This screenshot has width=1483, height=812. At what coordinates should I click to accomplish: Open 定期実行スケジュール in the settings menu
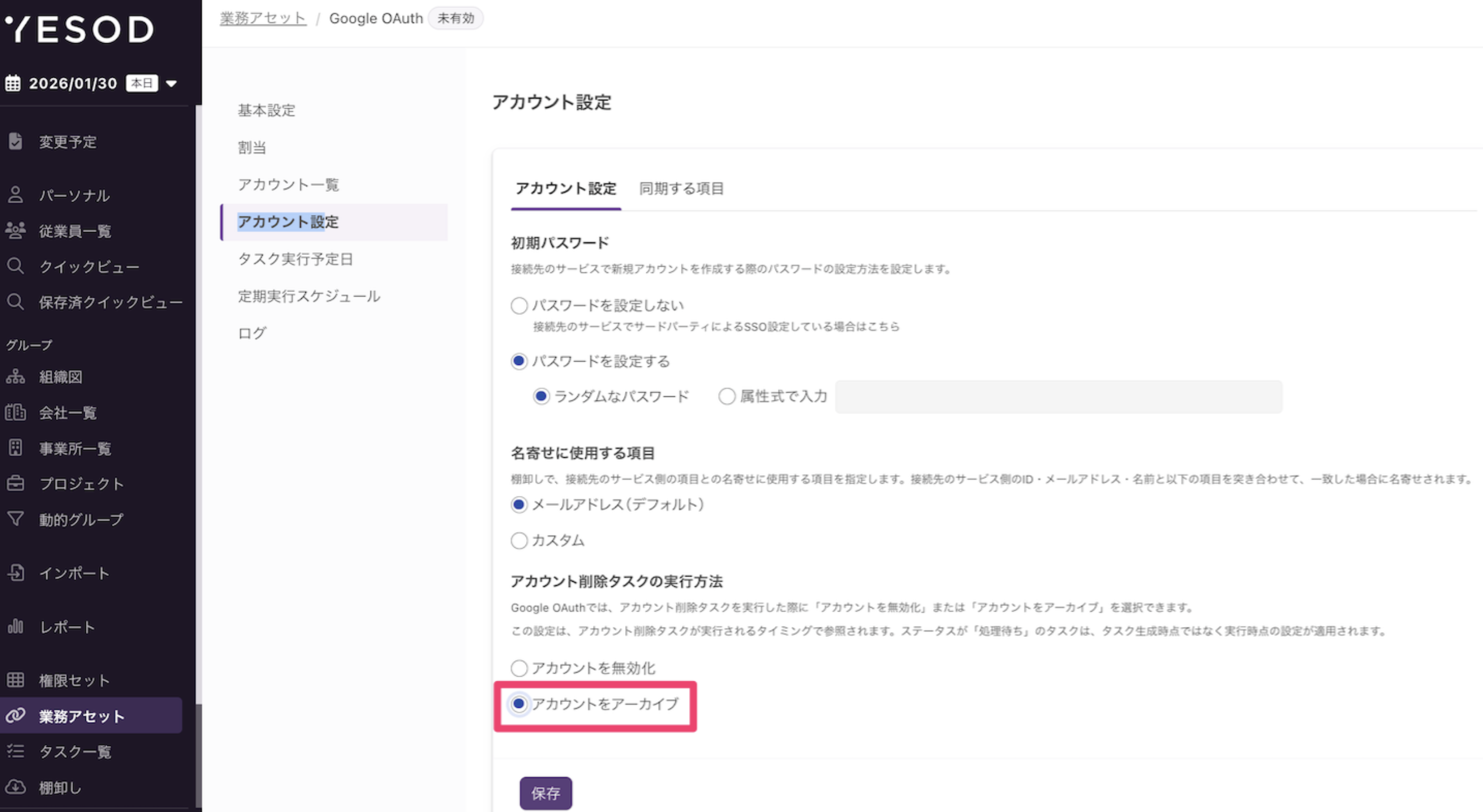(309, 296)
